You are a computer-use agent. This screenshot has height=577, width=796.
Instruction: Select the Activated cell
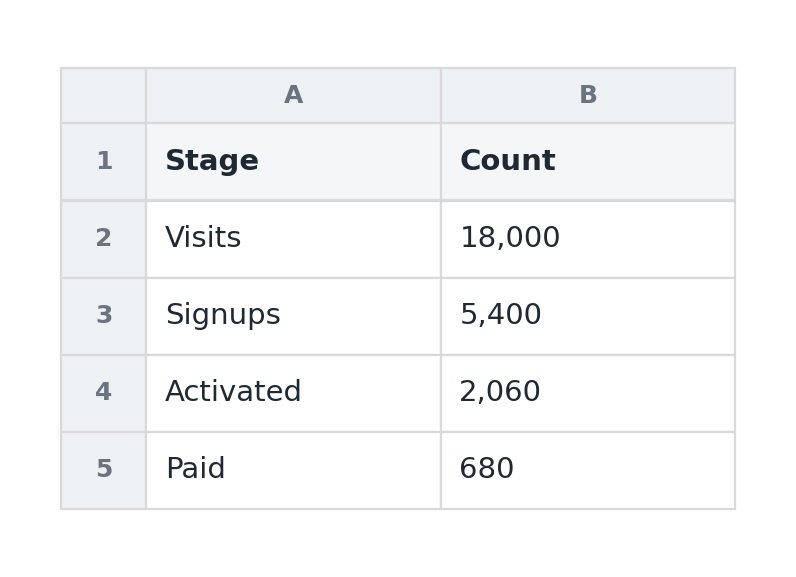coord(293,394)
